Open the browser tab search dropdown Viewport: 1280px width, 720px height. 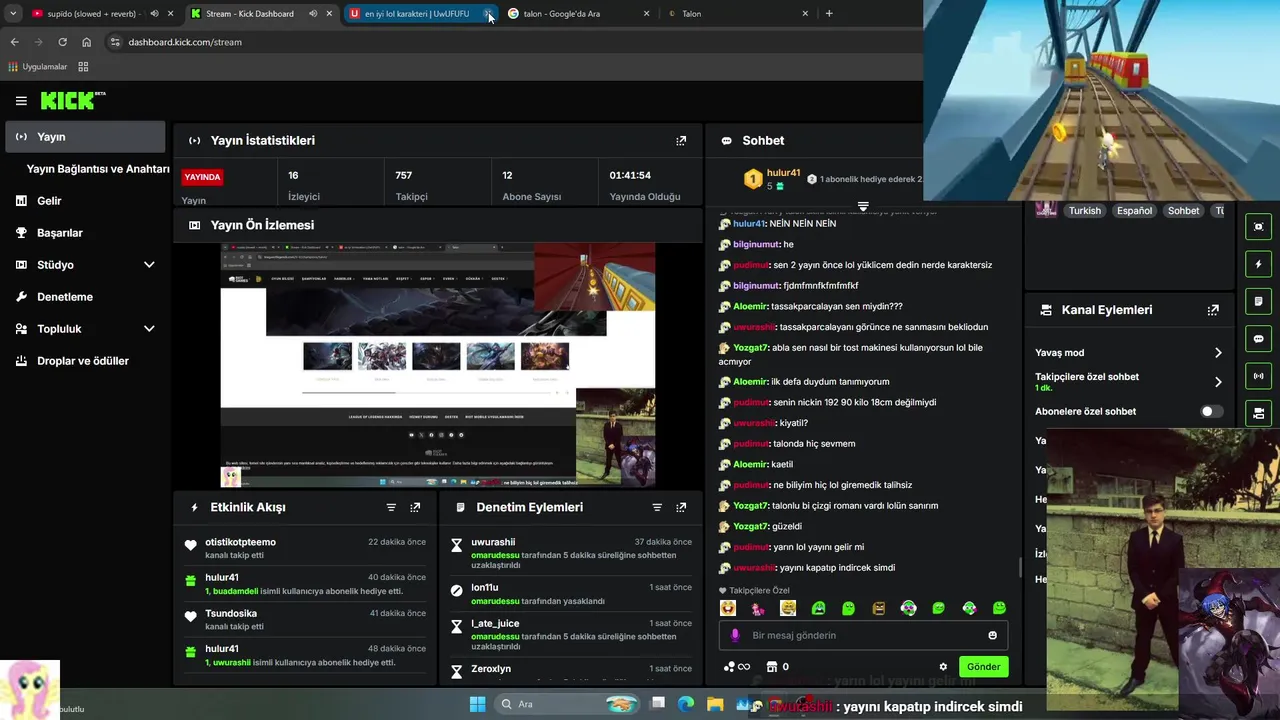click(13, 14)
